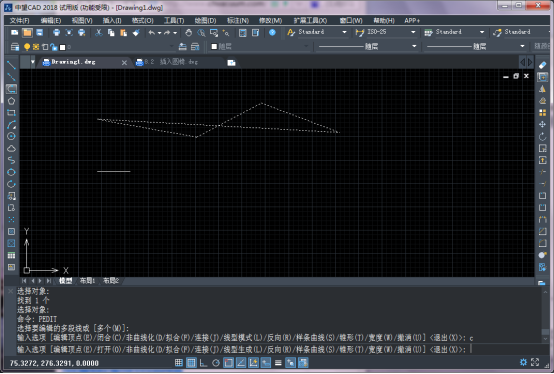This screenshot has height=374, width=554.
Task: Click the command line input field
Action: [x=279, y=349]
